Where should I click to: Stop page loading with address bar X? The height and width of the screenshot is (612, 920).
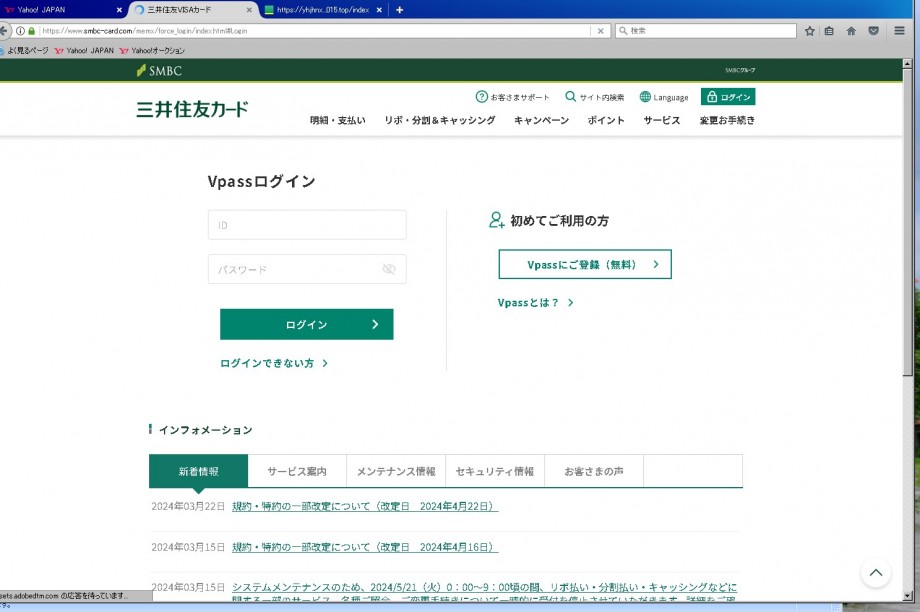600,31
